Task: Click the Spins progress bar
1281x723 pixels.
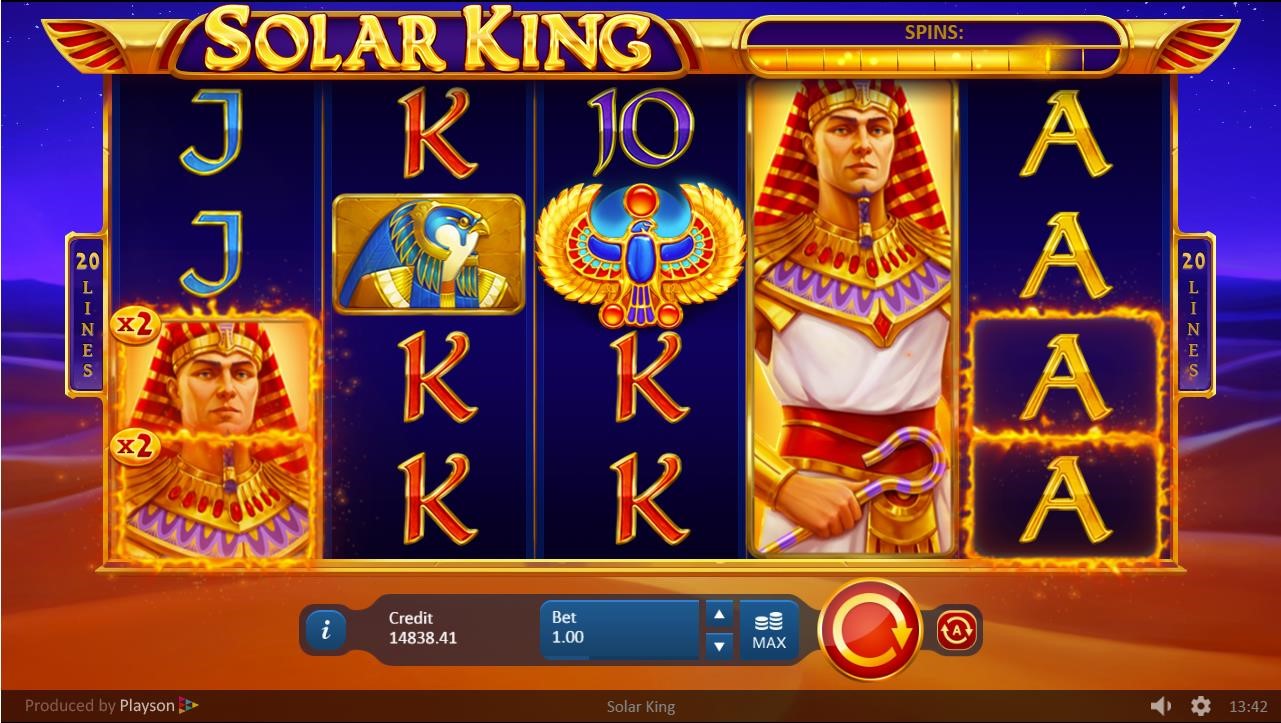Action: pyautogui.click(x=935, y=58)
